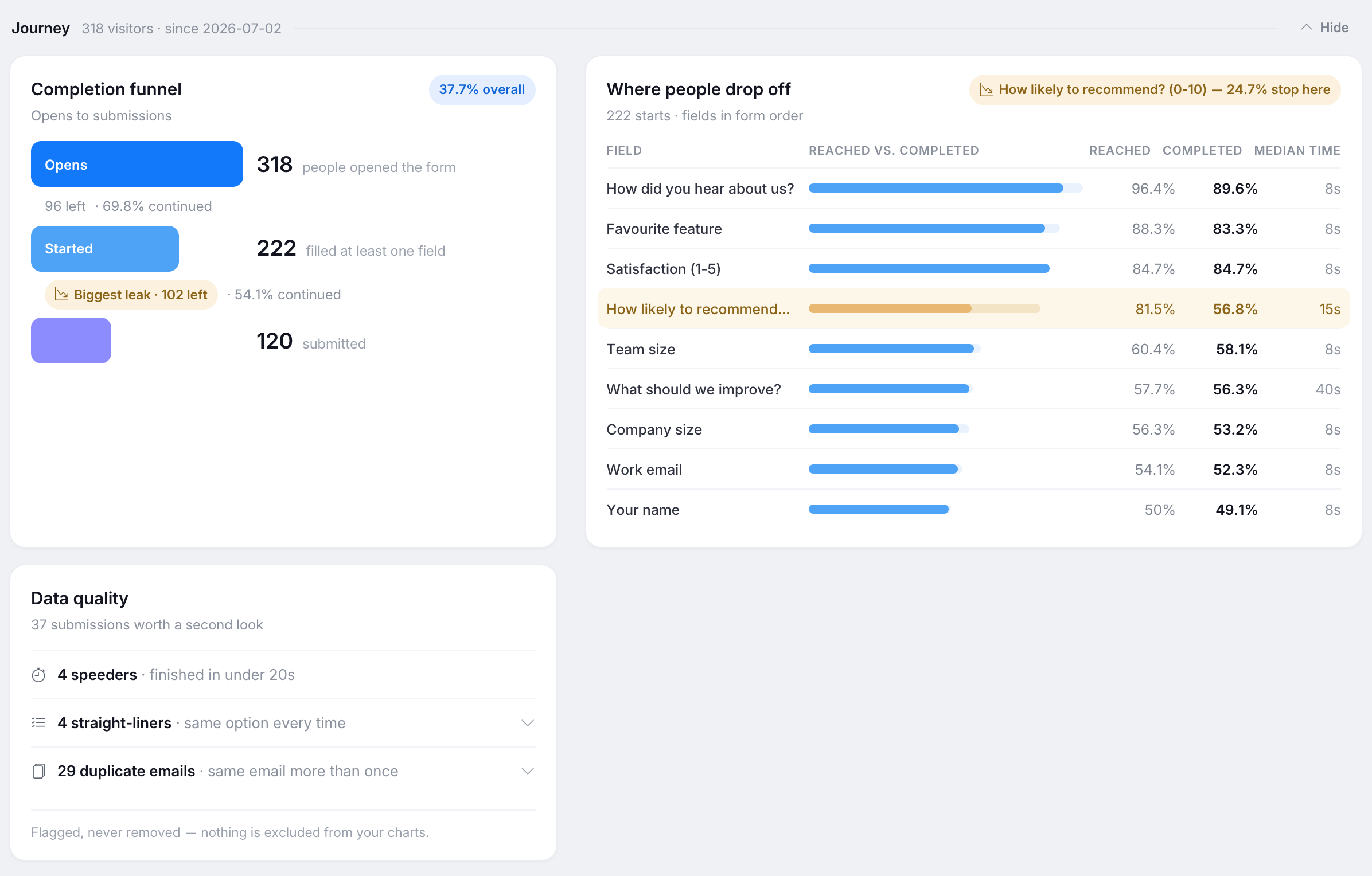Expand the duplicate emails row chevron
1372x876 pixels.
click(x=528, y=771)
